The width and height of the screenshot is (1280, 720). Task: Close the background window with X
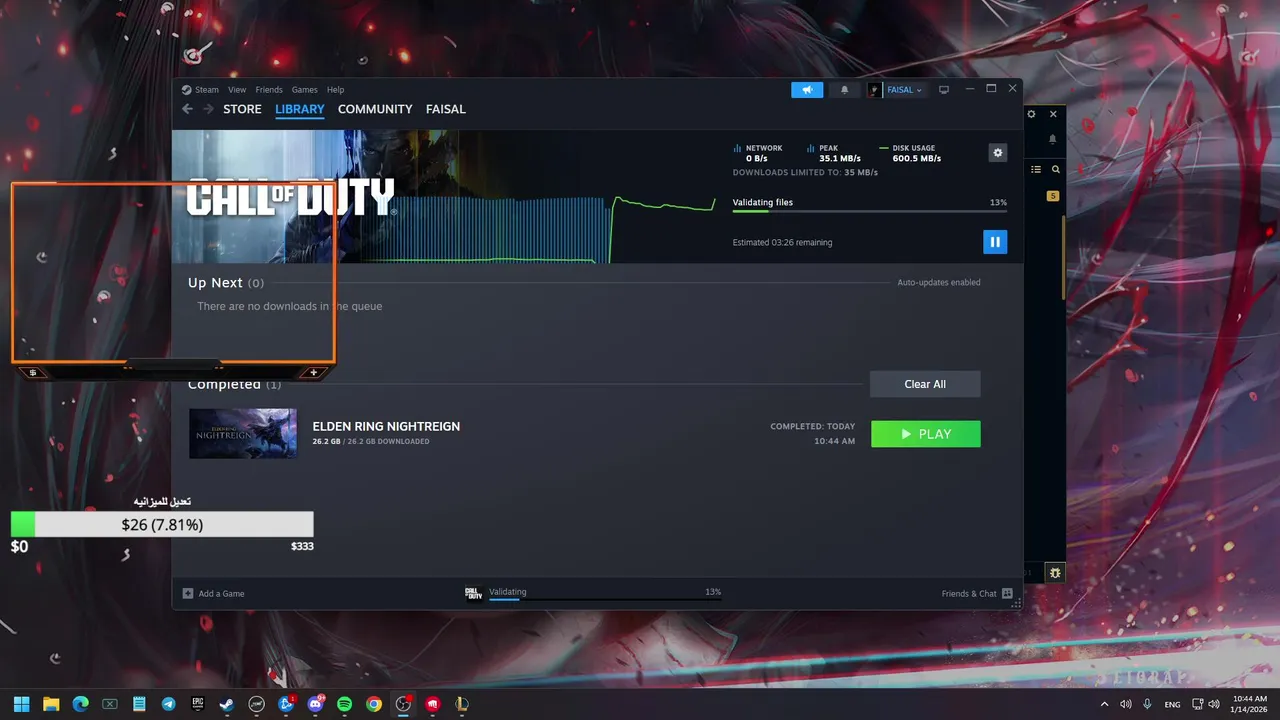[1053, 115]
